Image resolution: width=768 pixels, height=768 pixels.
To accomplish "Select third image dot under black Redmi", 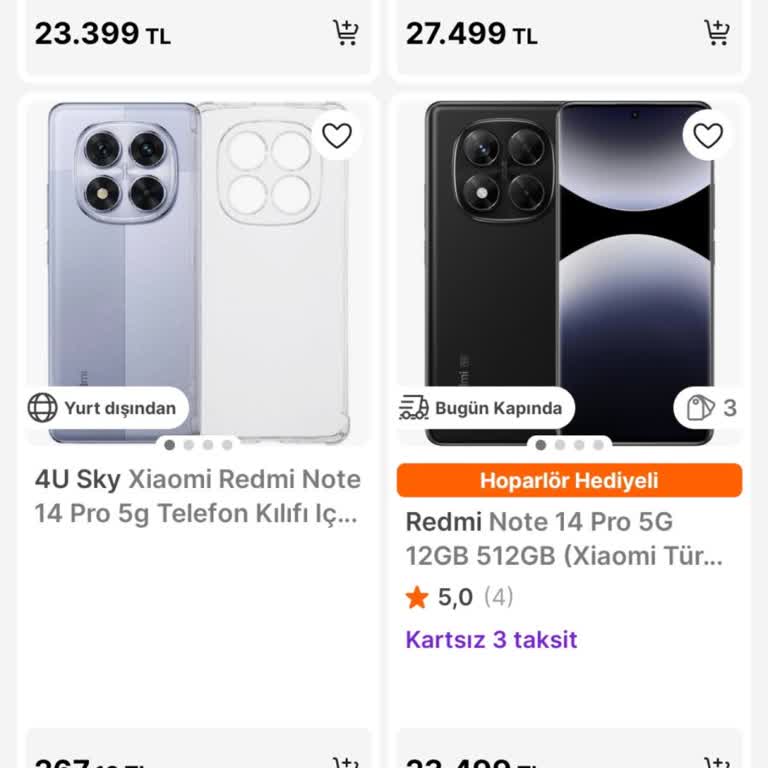I will [579, 445].
